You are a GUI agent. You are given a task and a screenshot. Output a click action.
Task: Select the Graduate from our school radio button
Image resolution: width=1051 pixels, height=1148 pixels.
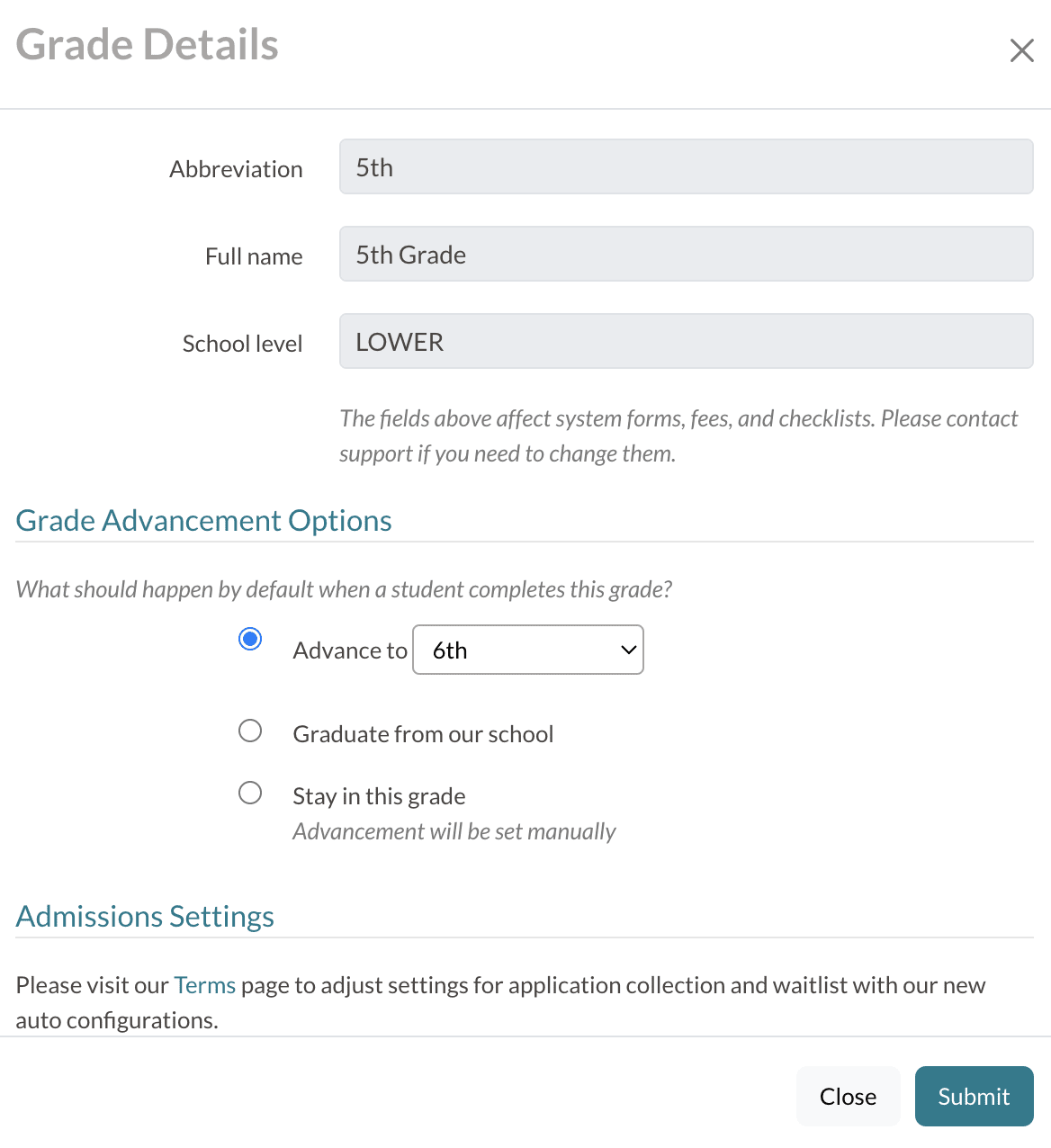click(x=250, y=731)
